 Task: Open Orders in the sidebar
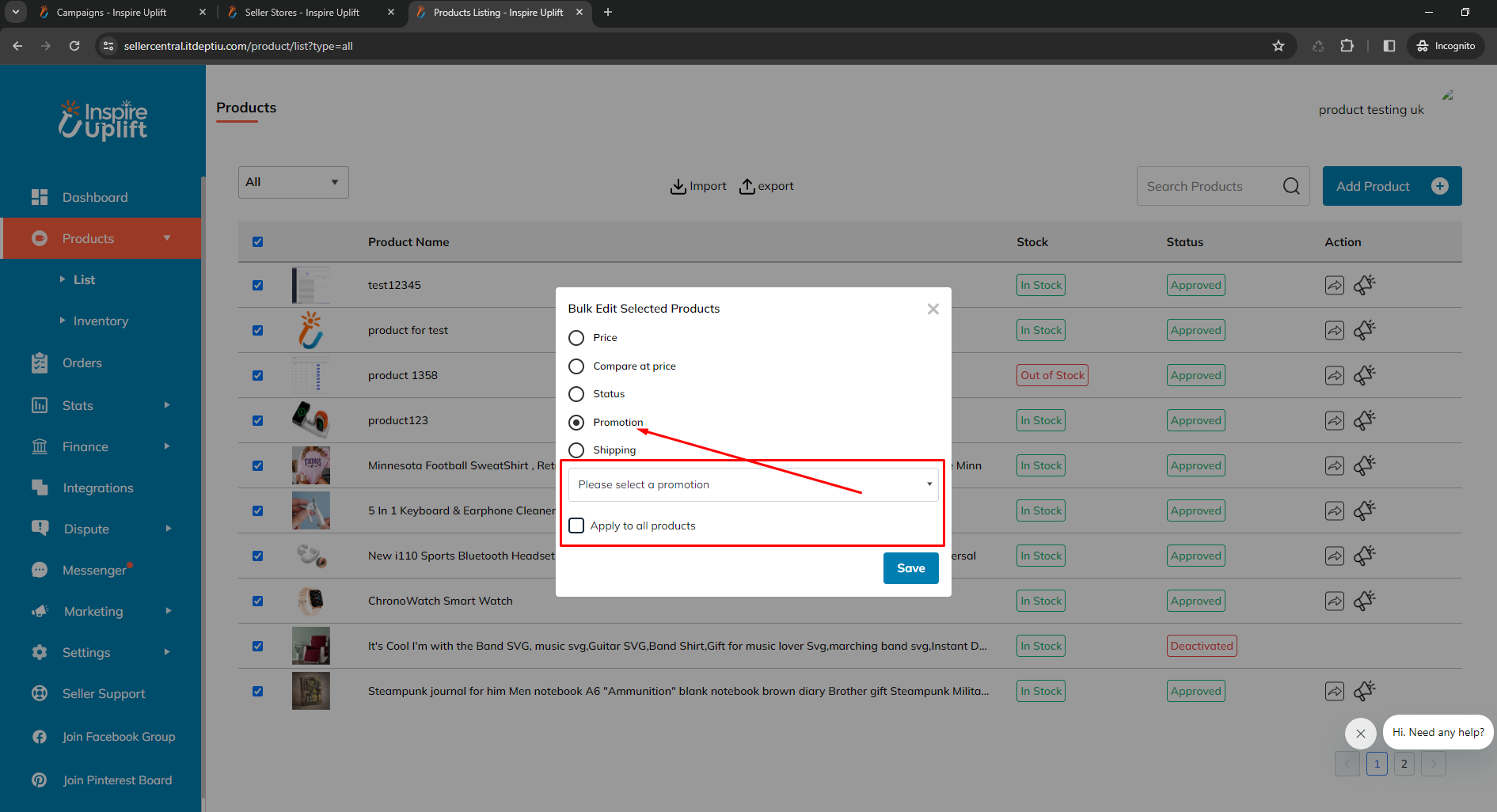(x=82, y=362)
